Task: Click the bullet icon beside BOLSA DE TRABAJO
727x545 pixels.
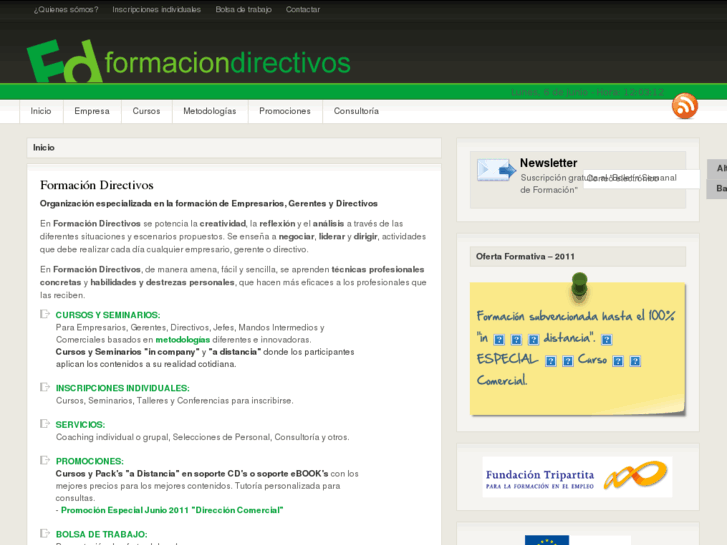Action: coord(45,533)
